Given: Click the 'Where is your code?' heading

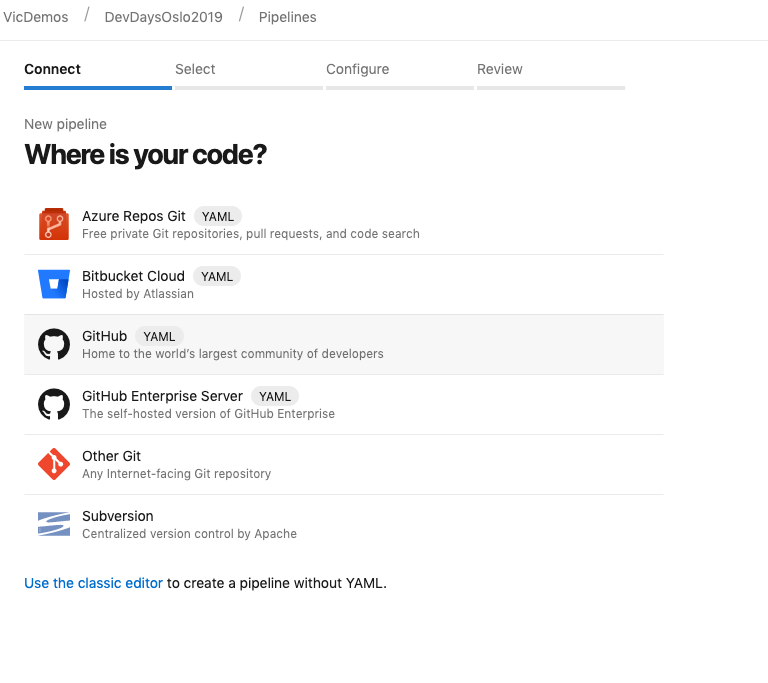Looking at the screenshot, I should (145, 155).
